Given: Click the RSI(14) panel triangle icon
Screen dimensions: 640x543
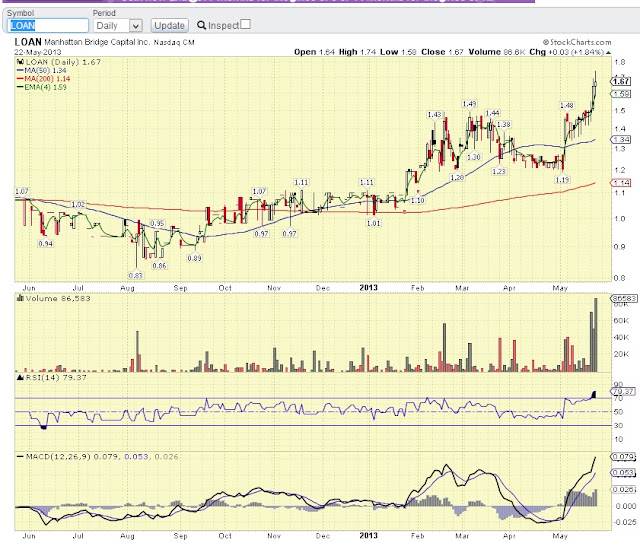Looking at the screenshot, I should pyautogui.click(x=20, y=377).
